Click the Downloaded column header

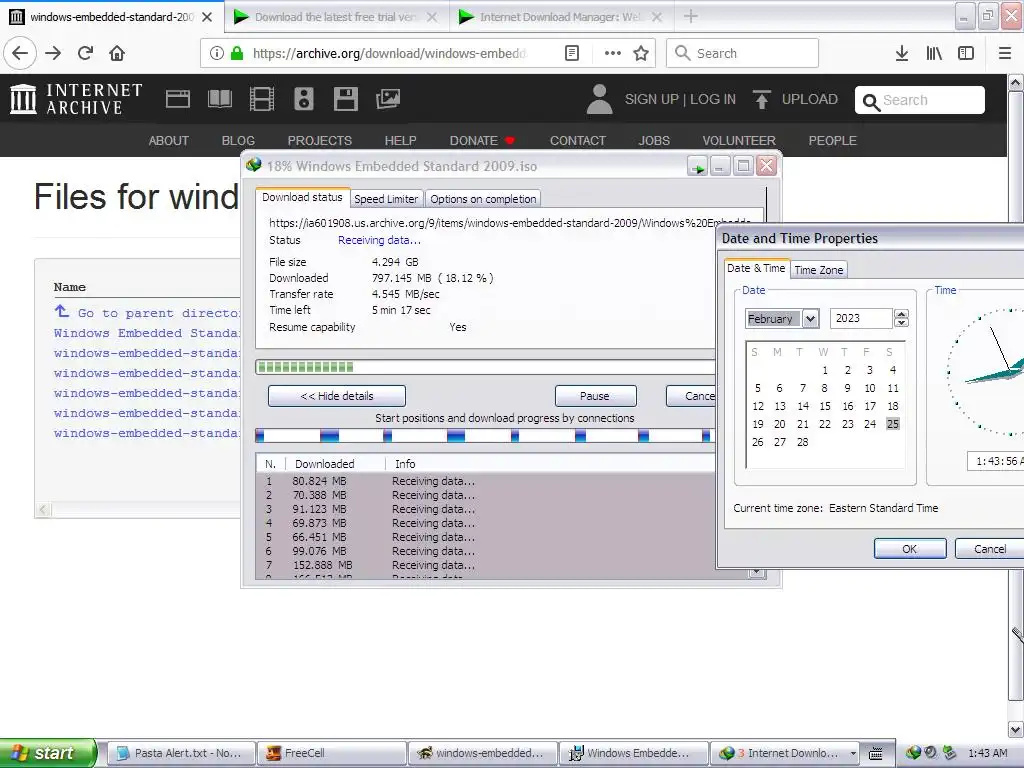tap(335, 464)
